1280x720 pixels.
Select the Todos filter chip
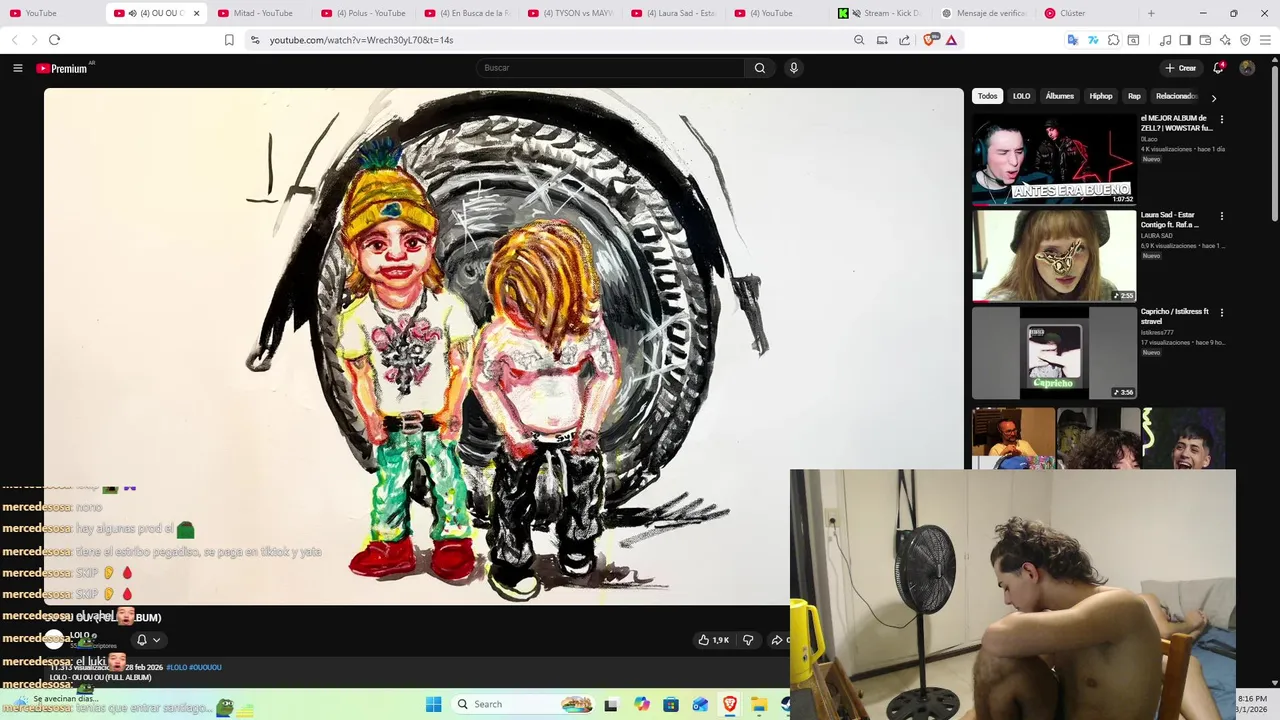tap(988, 96)
